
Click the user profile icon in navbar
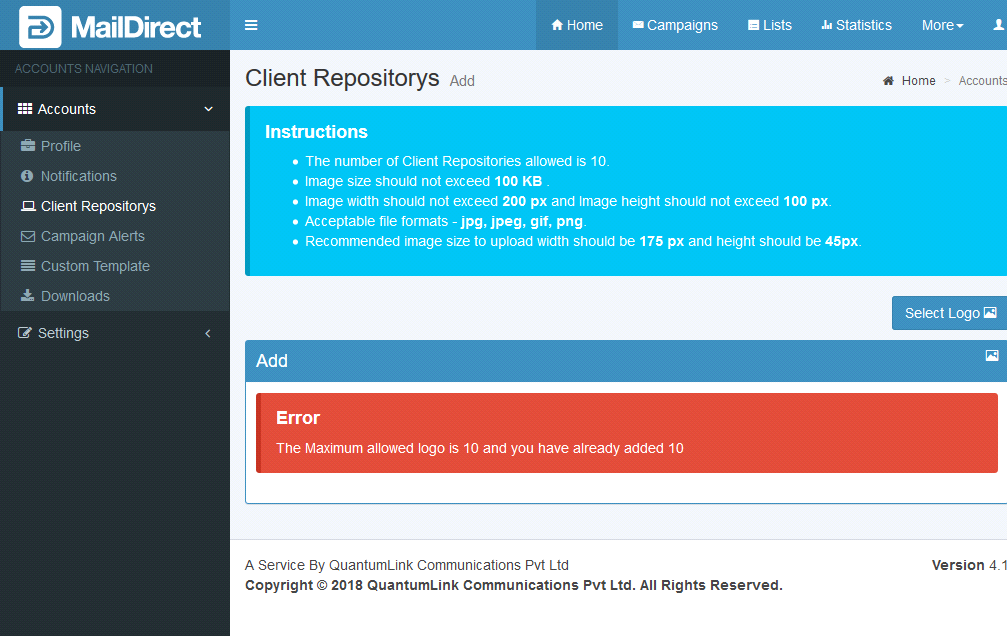tap(997, 25)
